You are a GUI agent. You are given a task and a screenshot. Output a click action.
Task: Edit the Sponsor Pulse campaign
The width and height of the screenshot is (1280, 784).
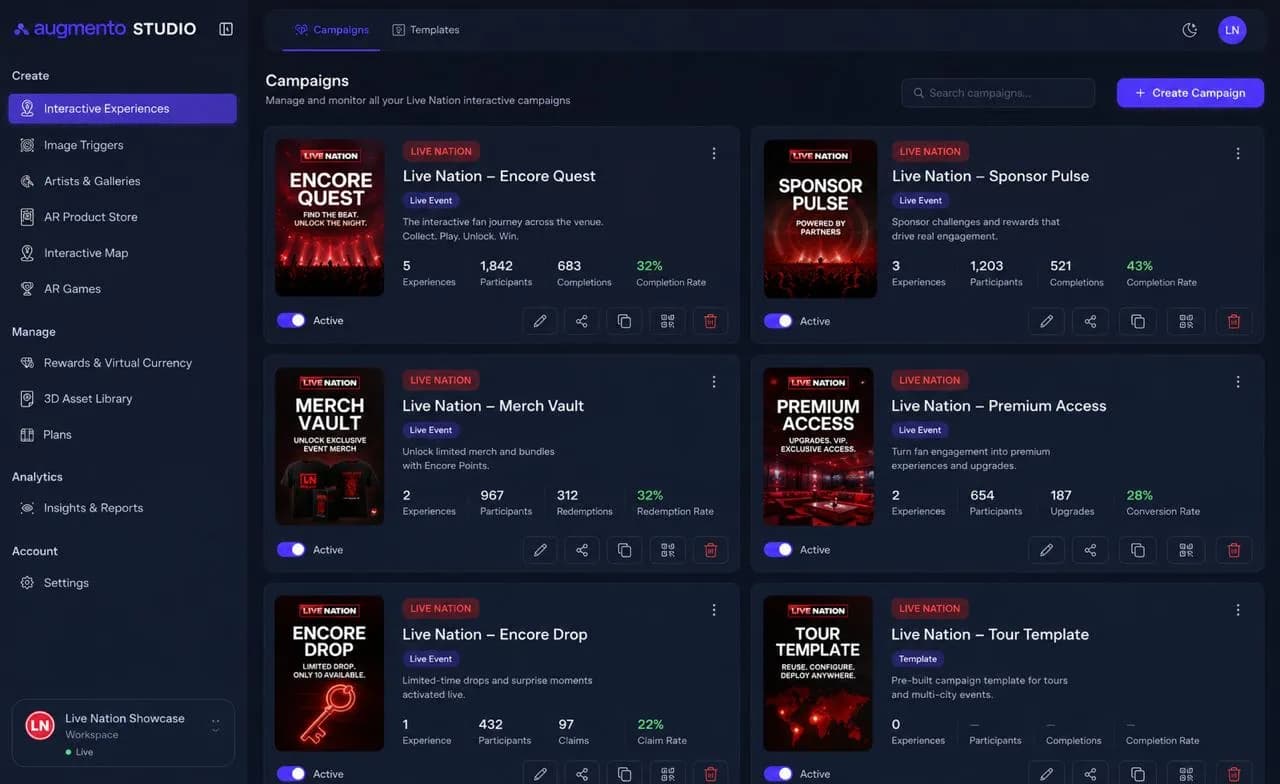tap(1046, 321)
